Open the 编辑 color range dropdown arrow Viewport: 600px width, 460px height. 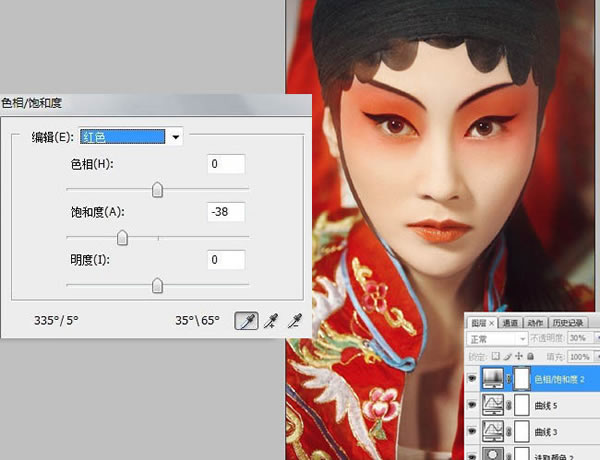click(x=175, y=137)
